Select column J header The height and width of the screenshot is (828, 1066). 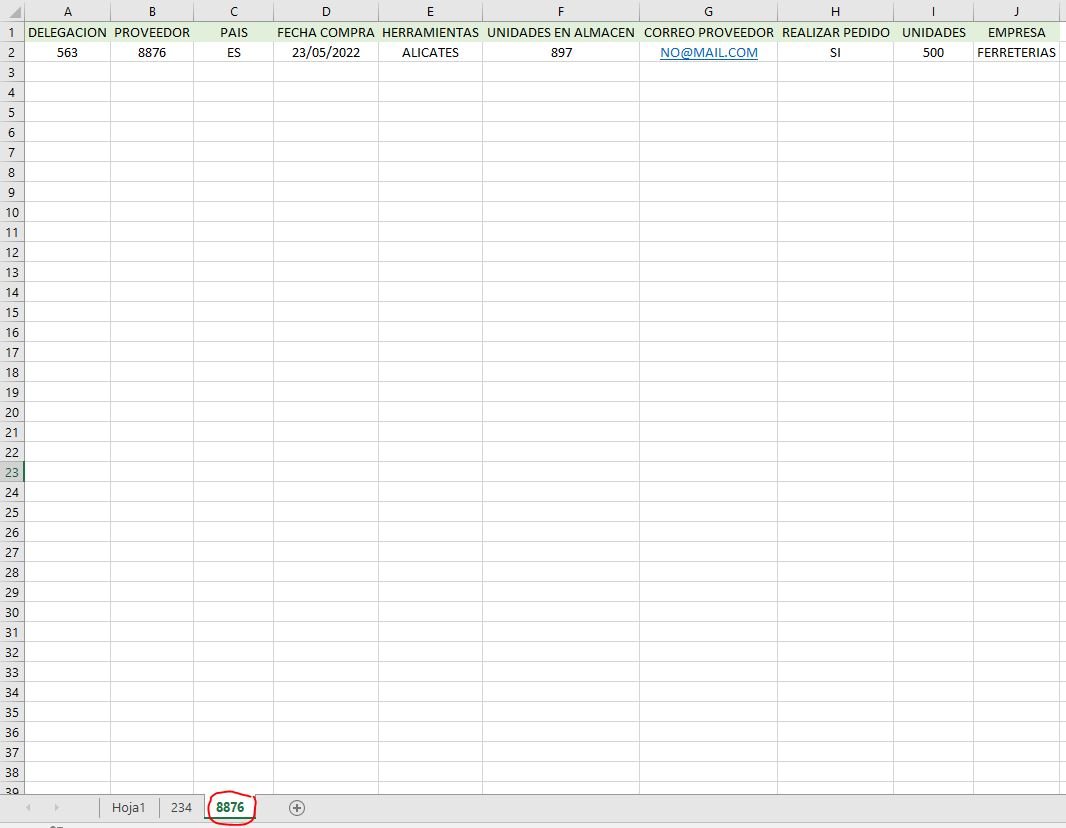[x=1016, y=12]
